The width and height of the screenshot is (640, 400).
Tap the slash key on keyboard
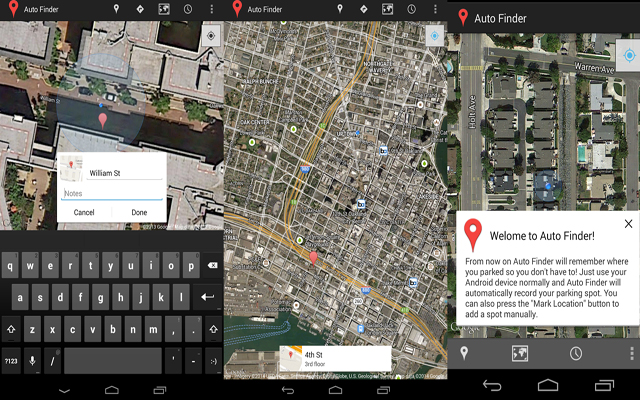coord(52,361)
